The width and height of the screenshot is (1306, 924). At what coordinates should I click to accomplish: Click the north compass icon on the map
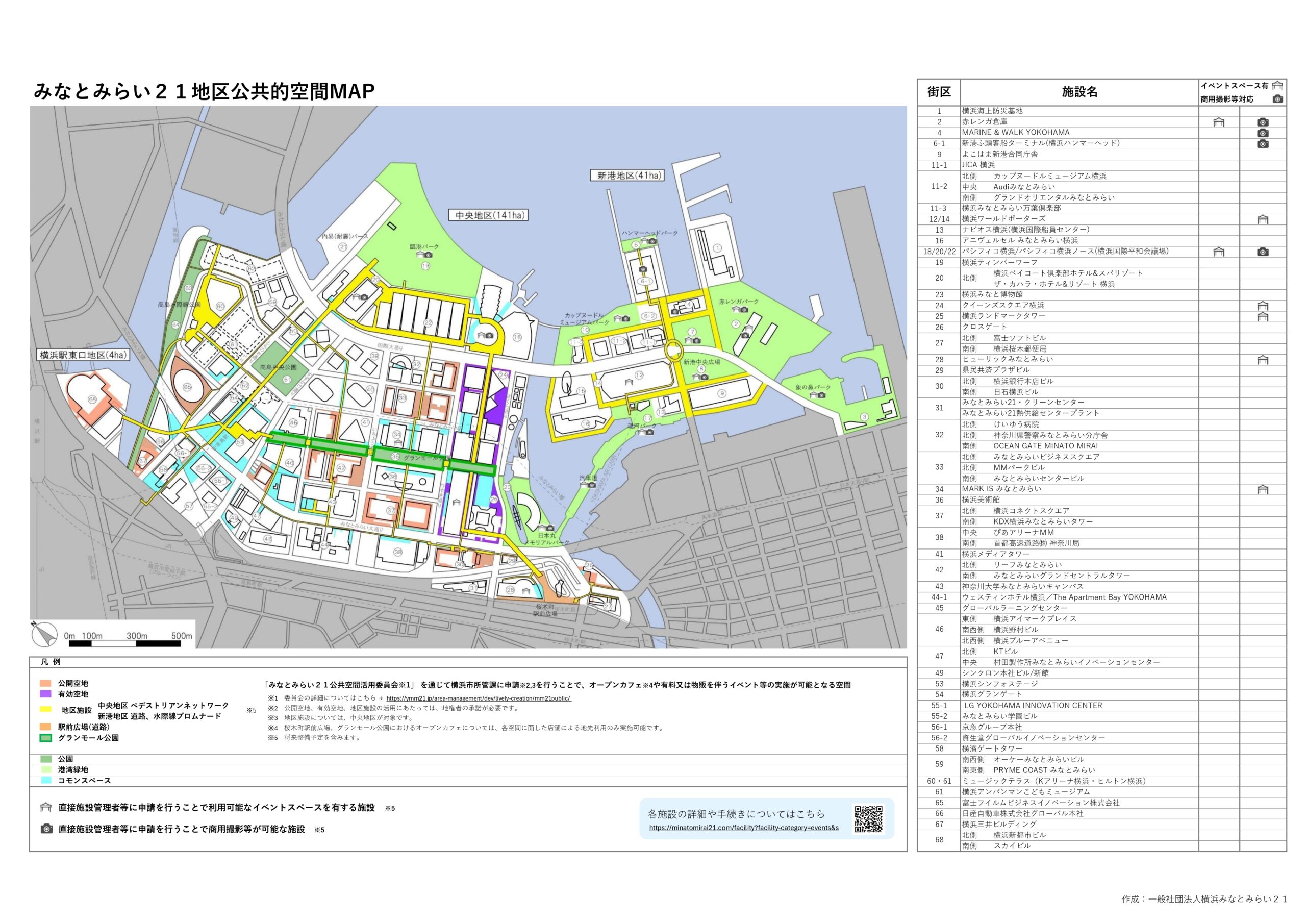44,634
